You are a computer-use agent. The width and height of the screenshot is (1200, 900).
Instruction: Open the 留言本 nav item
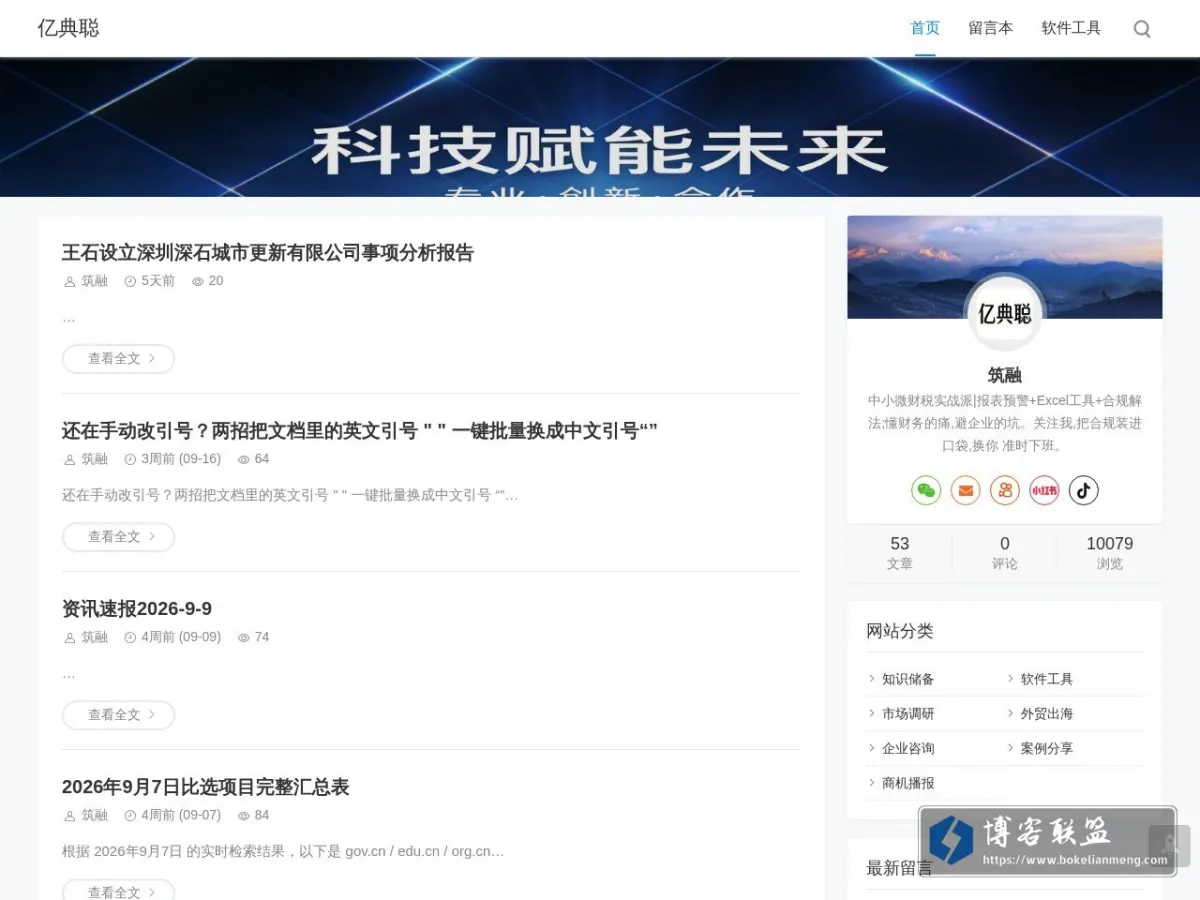(x=990, y=28)
